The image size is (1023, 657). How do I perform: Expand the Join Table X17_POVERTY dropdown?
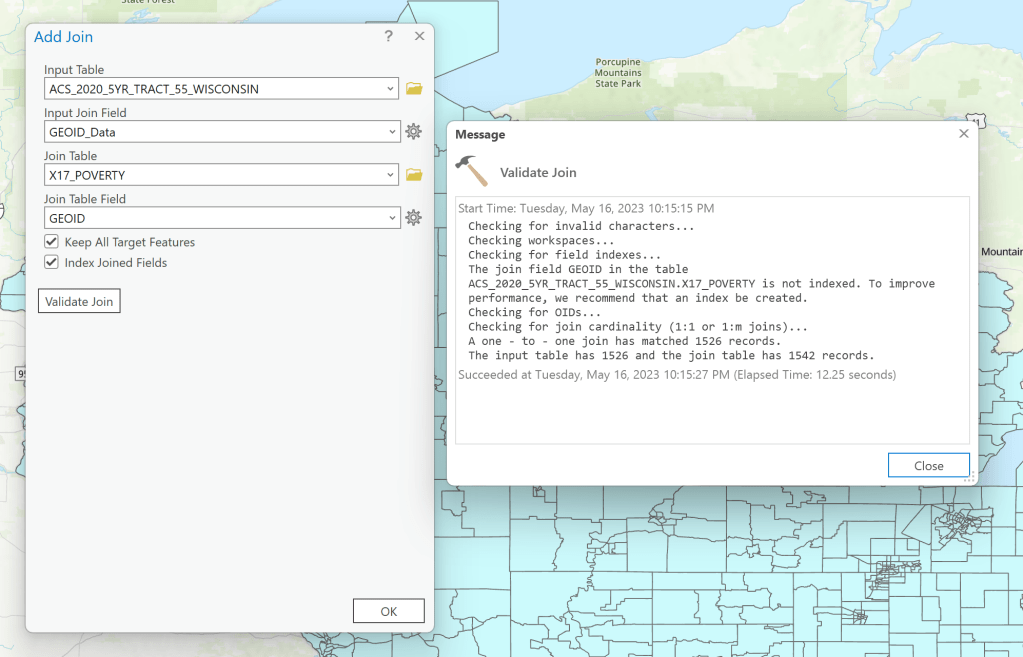point(391,175)
